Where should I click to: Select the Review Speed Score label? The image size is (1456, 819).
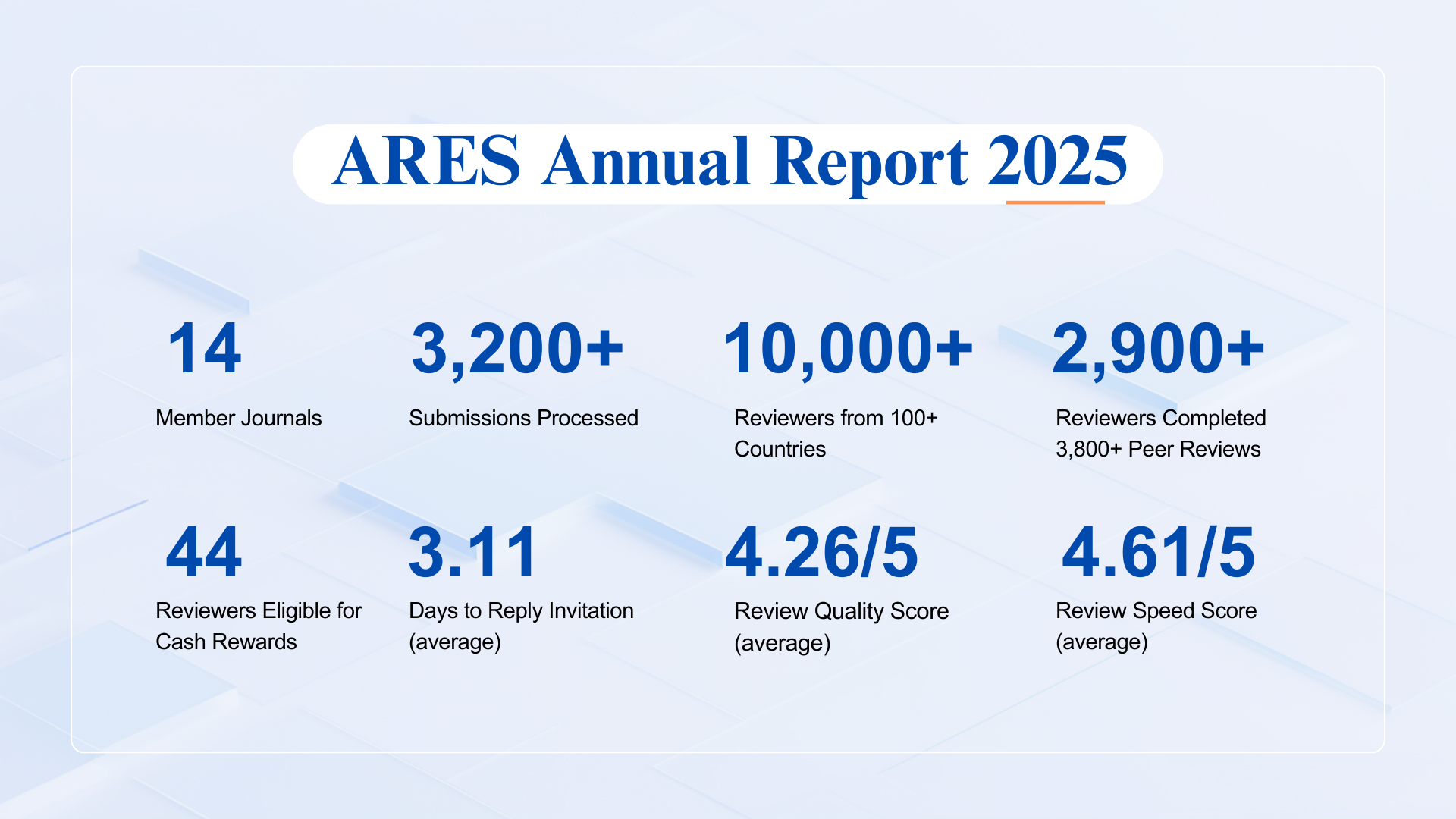tap(1156, 626)
